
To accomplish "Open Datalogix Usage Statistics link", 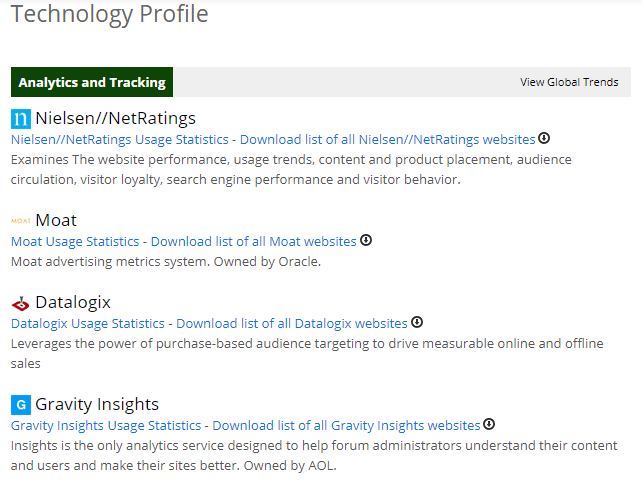I will coord(88,323).
